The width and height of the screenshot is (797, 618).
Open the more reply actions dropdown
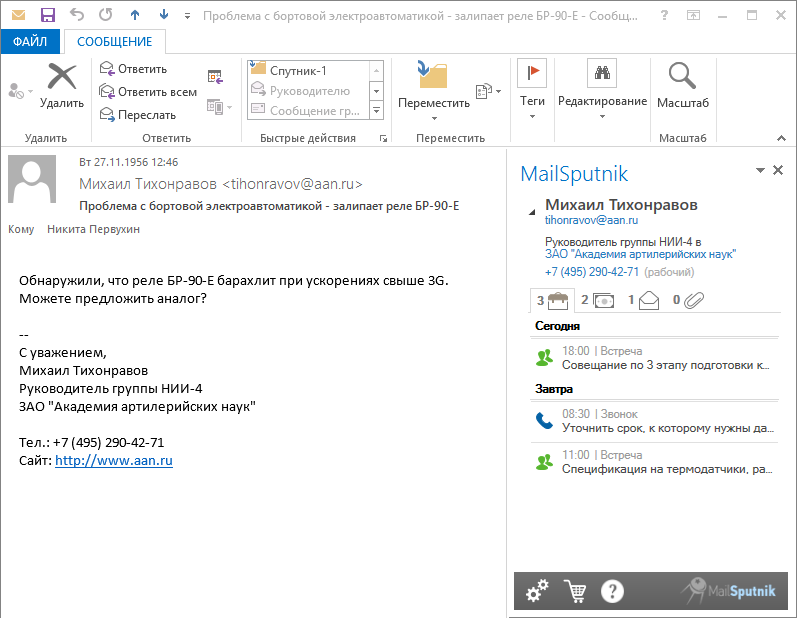(x=220, y=107)
